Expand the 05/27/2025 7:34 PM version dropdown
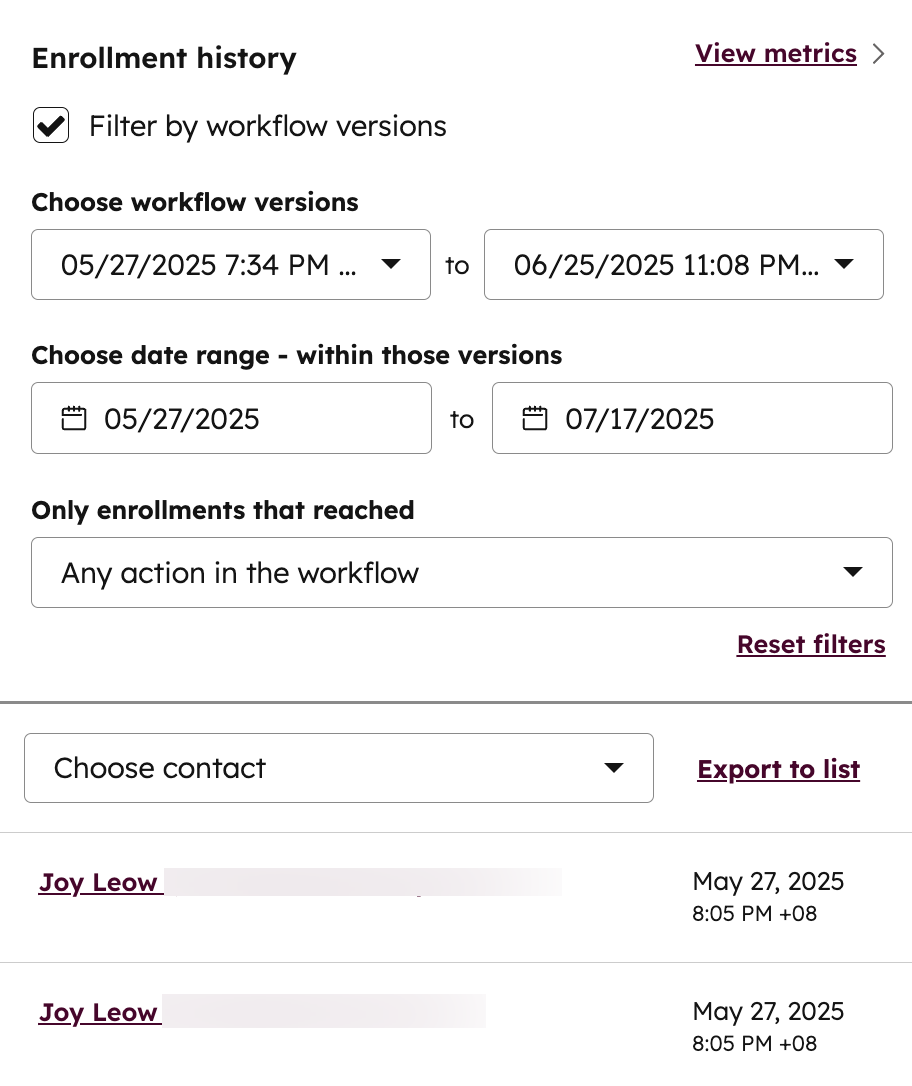The width and height of the screenshot is (912, 1086). (x=230, y=264)
